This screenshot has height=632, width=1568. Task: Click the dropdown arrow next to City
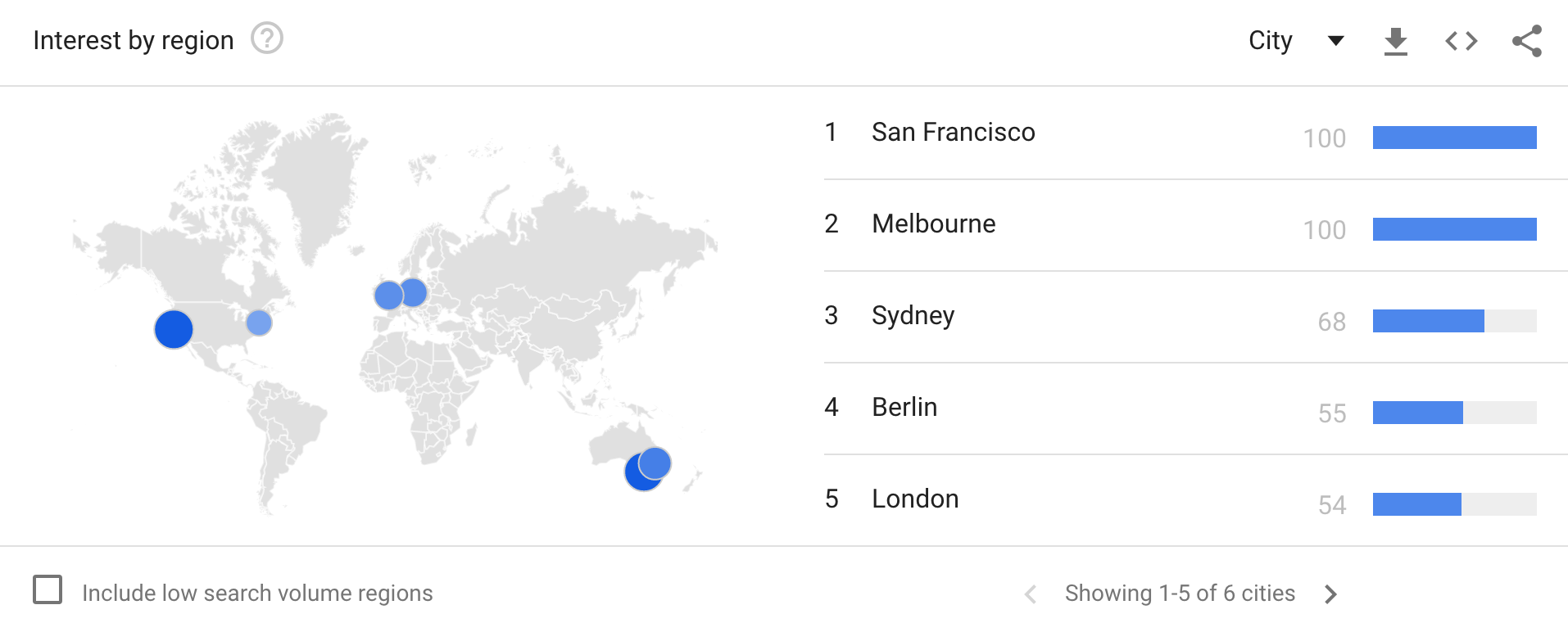1335,41
